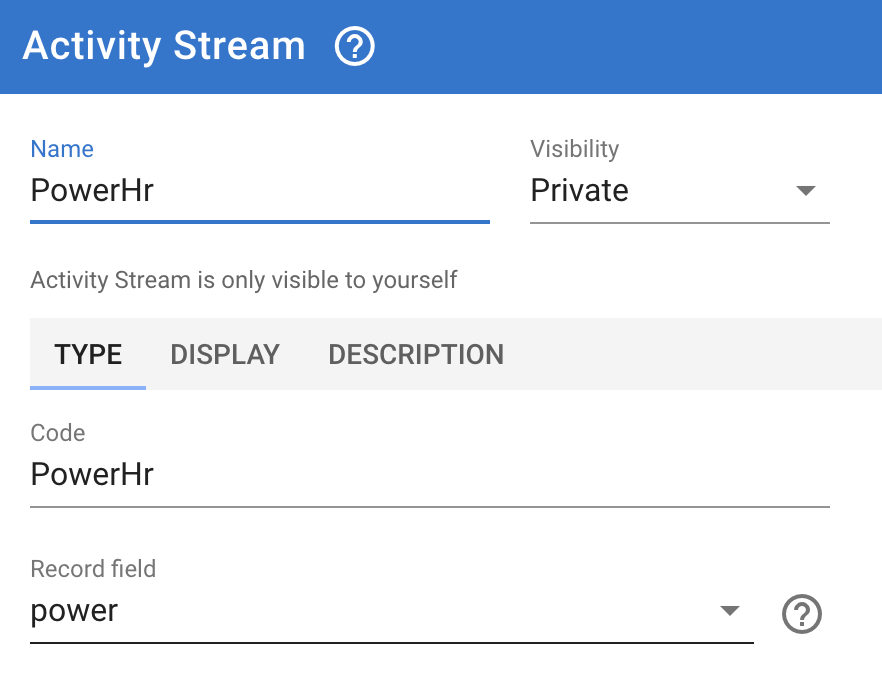
Task: Click the Record field label
Action: (x=93, y=569)
